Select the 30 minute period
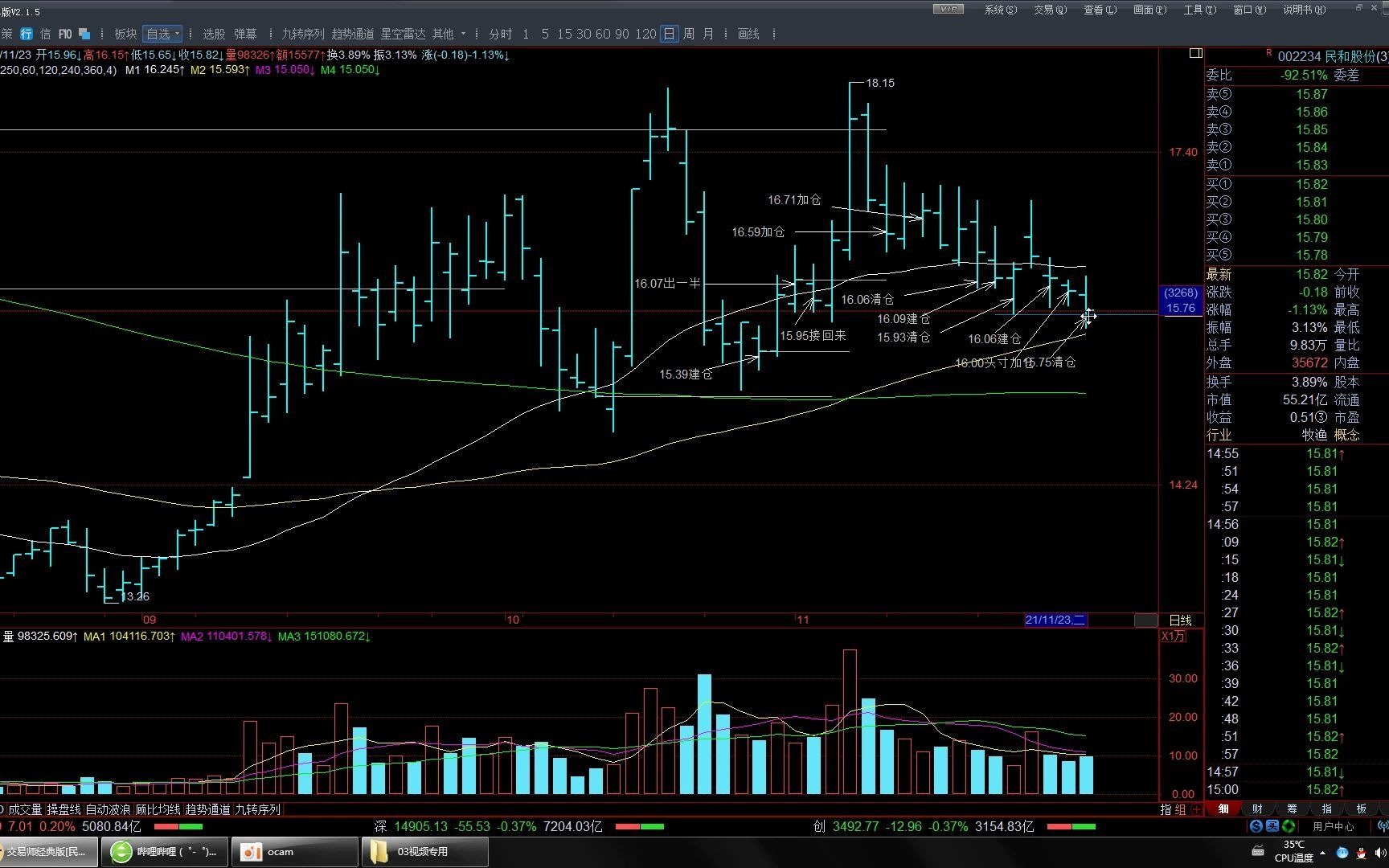The image size is (1389, 868). (584, 34)
